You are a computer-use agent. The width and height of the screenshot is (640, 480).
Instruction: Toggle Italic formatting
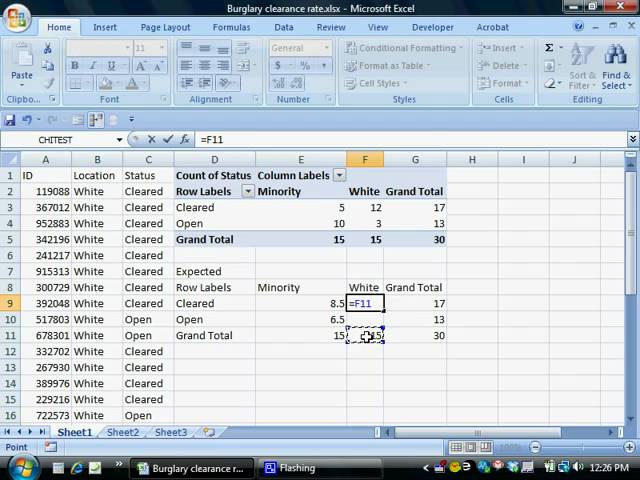click(93, 66)
